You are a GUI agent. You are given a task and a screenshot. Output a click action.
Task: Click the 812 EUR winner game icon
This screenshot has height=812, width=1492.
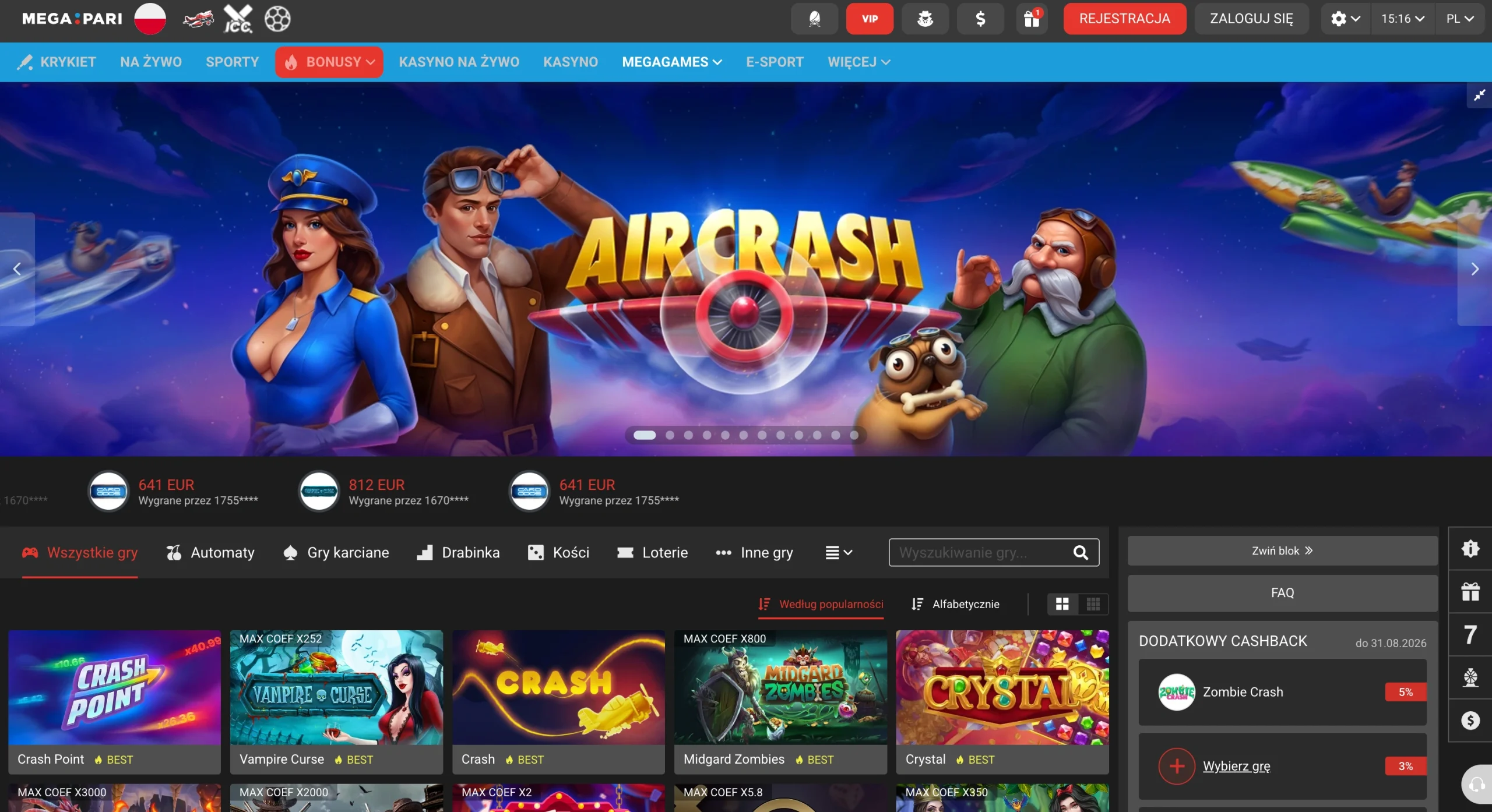point(319,491)
